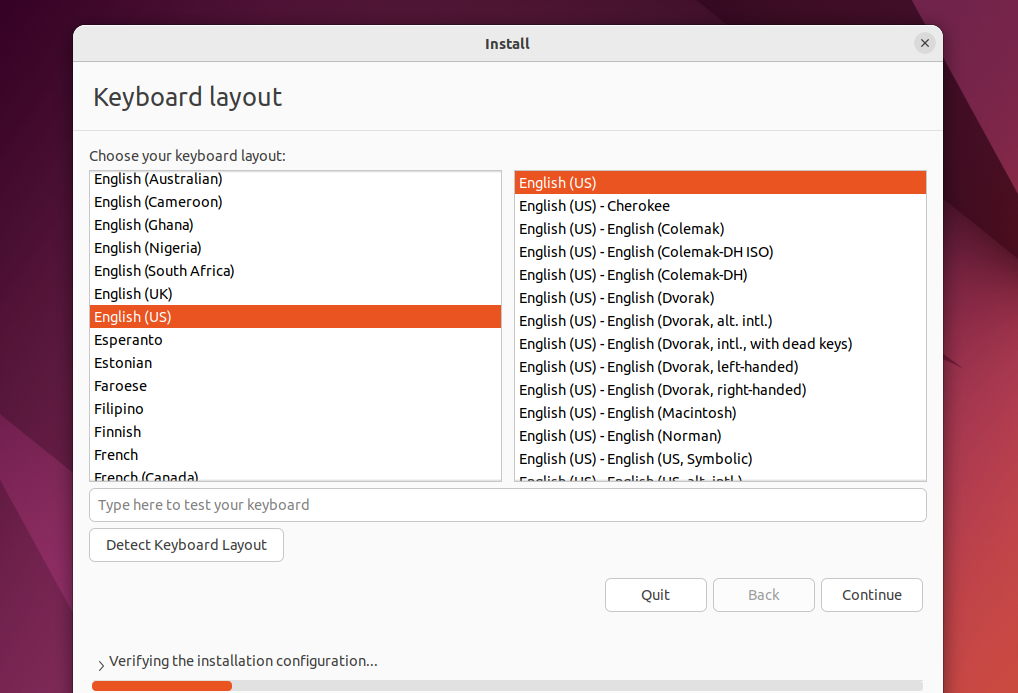Pick English (Macintosh) variant
Screen dimensions: 1018x693
click(720, 413)
